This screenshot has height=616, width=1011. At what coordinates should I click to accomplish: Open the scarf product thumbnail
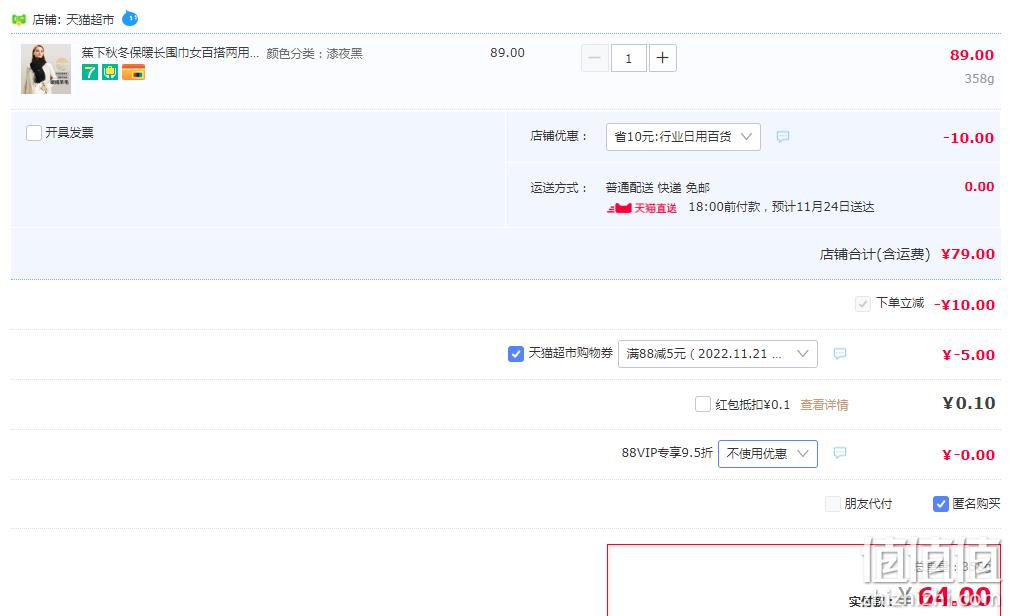click(x=46, y=69)
